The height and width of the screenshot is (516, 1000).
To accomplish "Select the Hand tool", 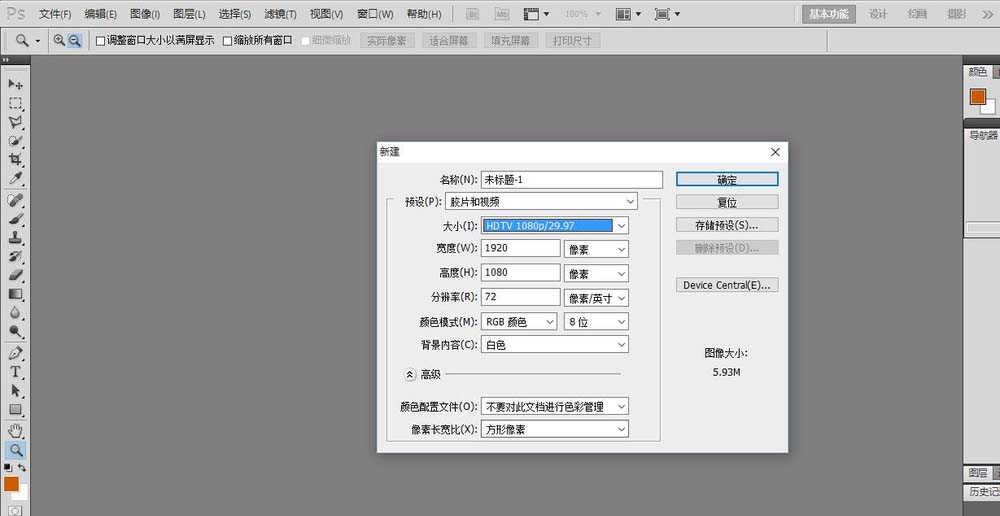I will click(15, 431).
